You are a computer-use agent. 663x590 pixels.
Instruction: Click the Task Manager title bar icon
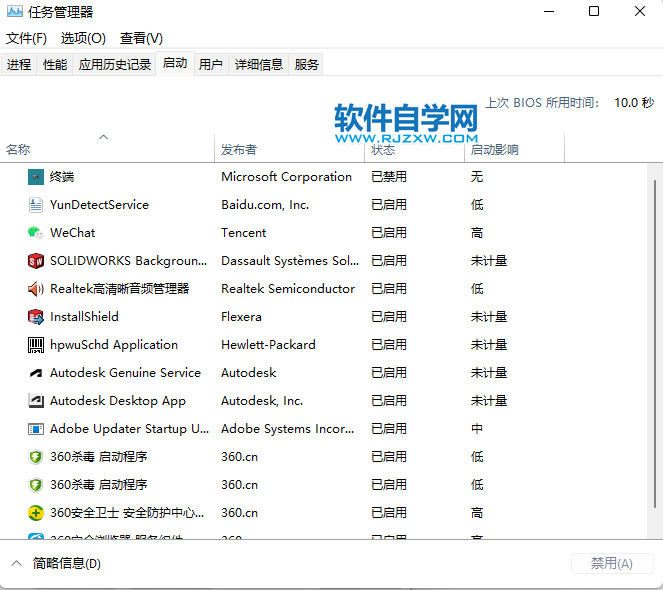tap(15, 12)
